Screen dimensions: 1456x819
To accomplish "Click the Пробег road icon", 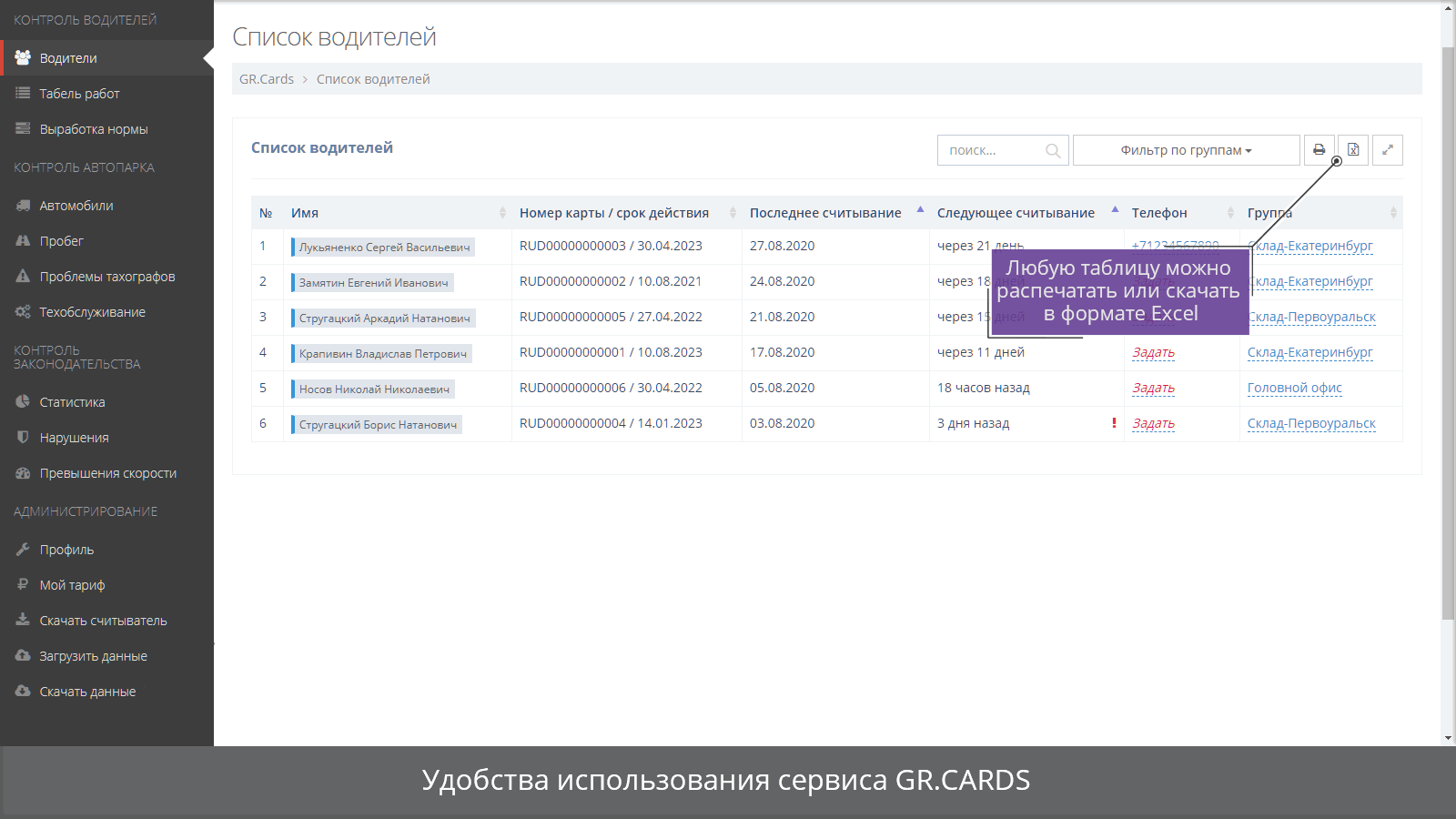I will (23, 240).
